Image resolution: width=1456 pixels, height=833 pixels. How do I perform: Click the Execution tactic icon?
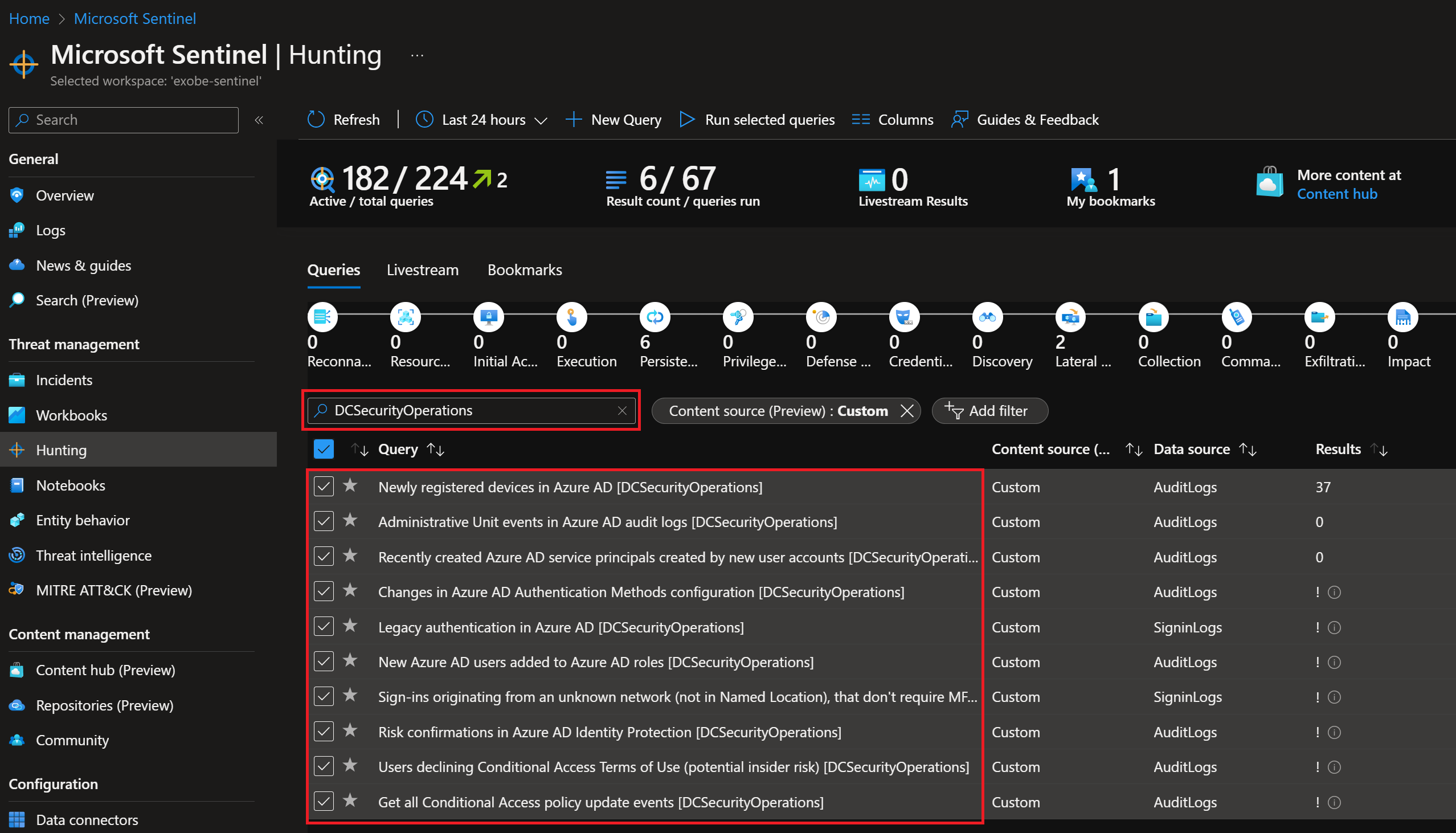571,316
